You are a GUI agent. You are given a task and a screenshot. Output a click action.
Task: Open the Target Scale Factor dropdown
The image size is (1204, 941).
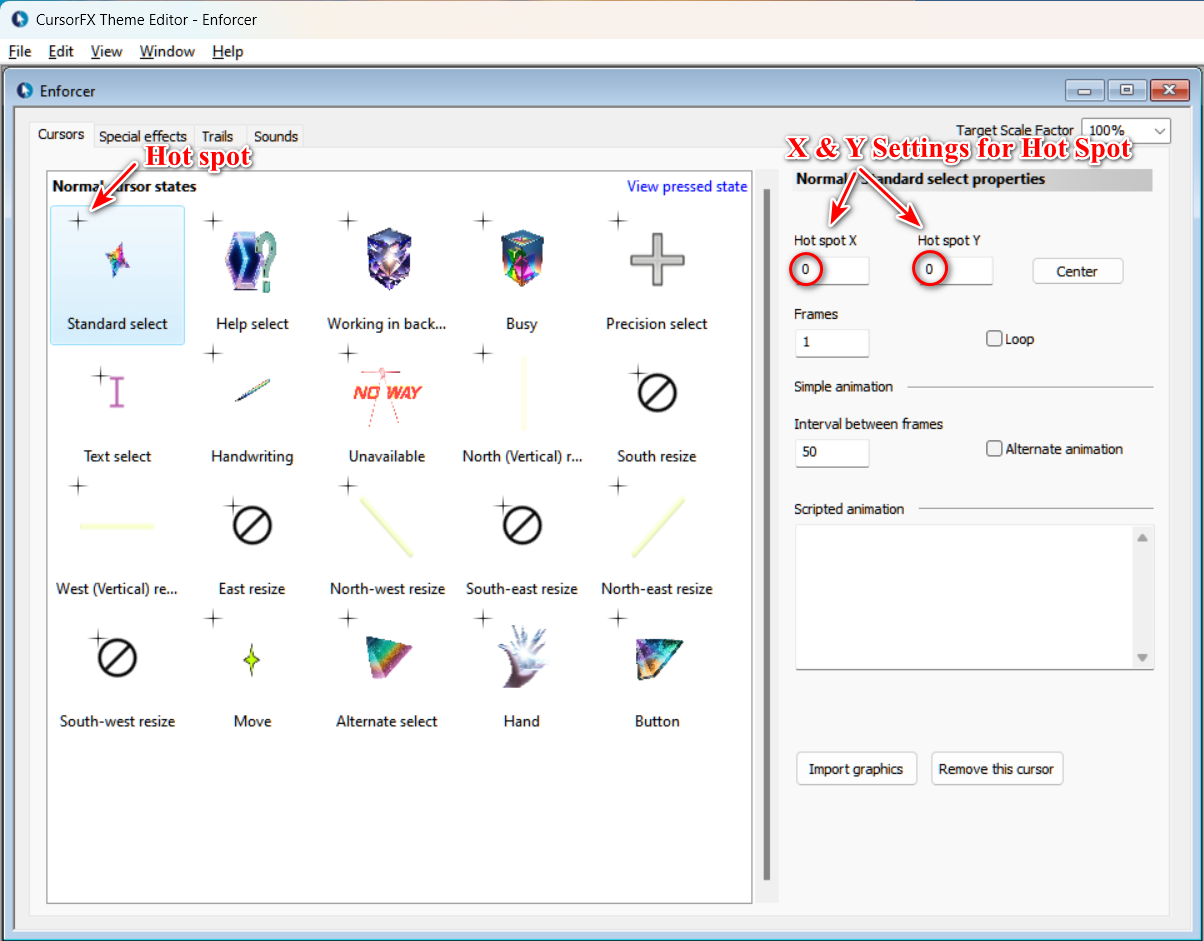1126,130
